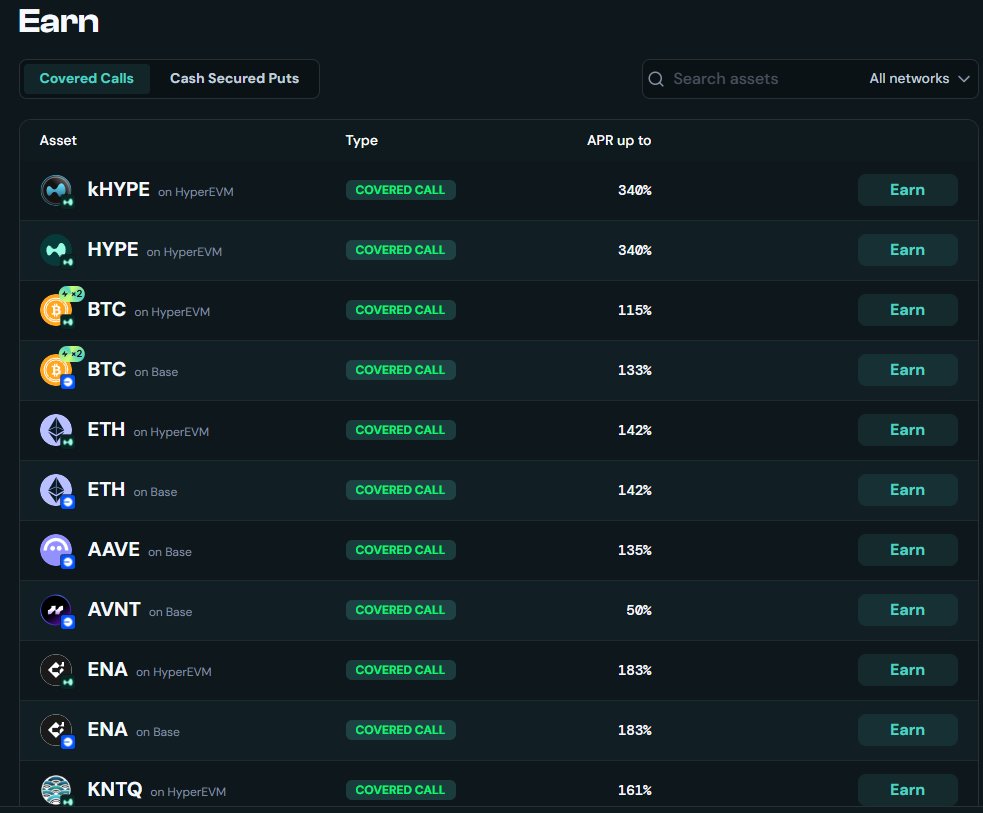Screen dimensions: 983x813
Task: Click the AVNT asset name
Action: click(114, 609)
